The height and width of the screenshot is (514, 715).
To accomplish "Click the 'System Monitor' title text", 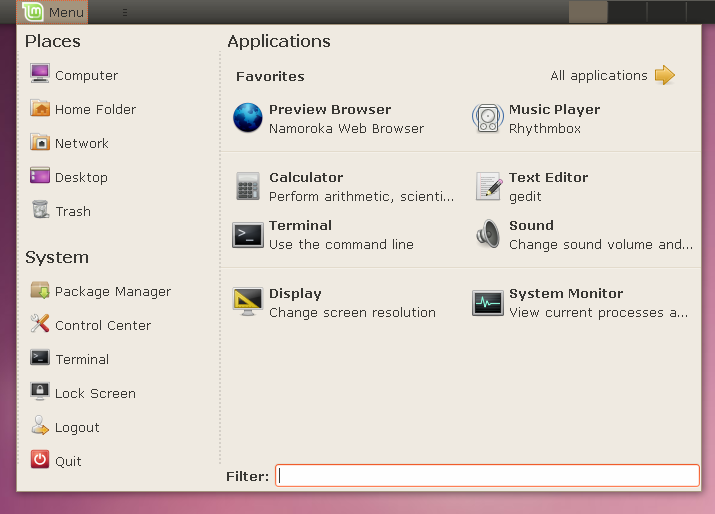I will 566,293.
